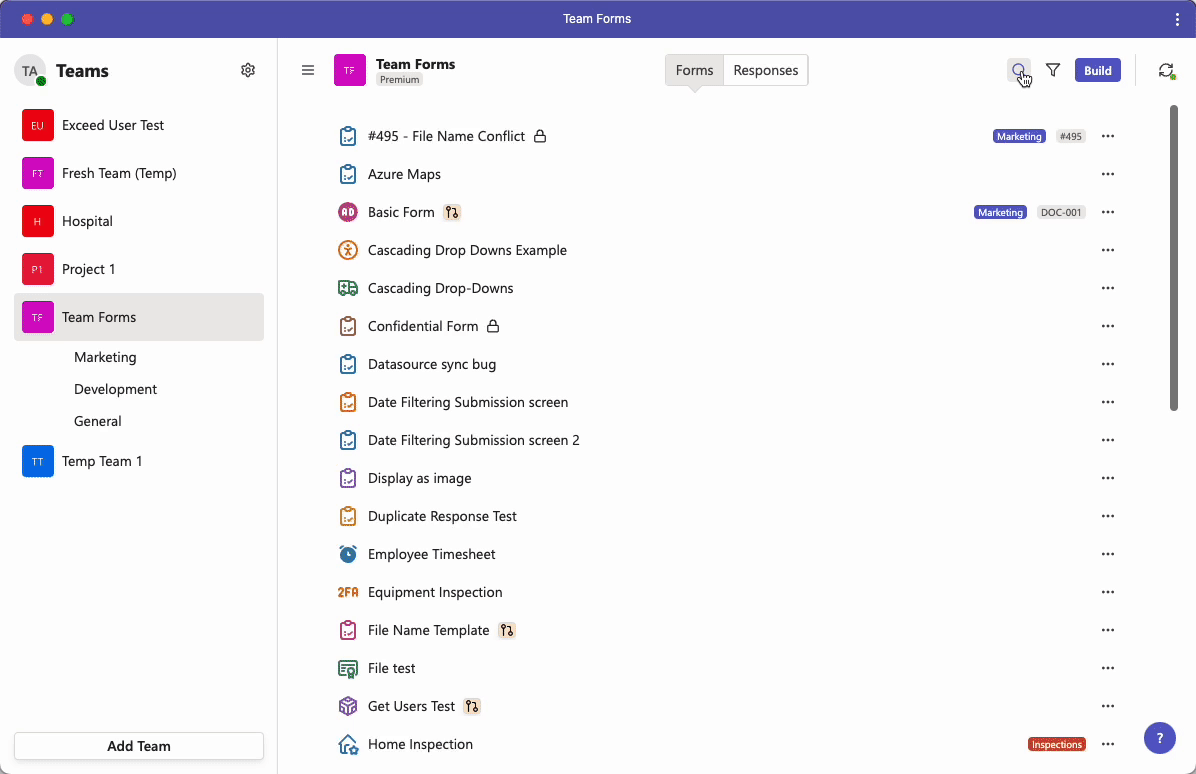Image resolution: width=1196 pixels, height=774 pixels.
Task: Open more options for File test
Action: click(1108, 668)
